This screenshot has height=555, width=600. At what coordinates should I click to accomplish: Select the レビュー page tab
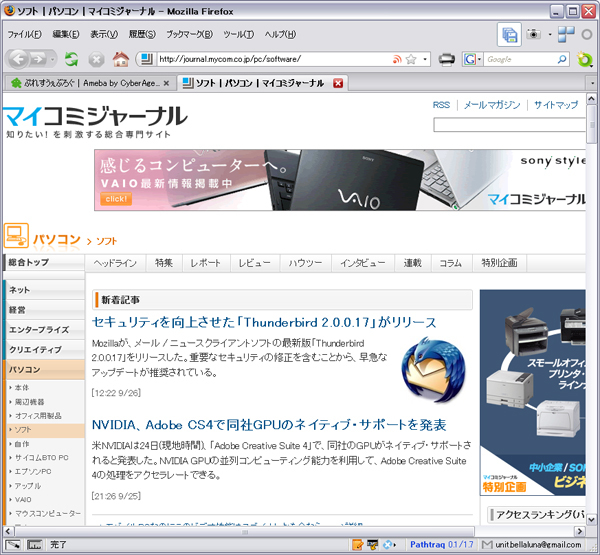[x=254, y=263]
